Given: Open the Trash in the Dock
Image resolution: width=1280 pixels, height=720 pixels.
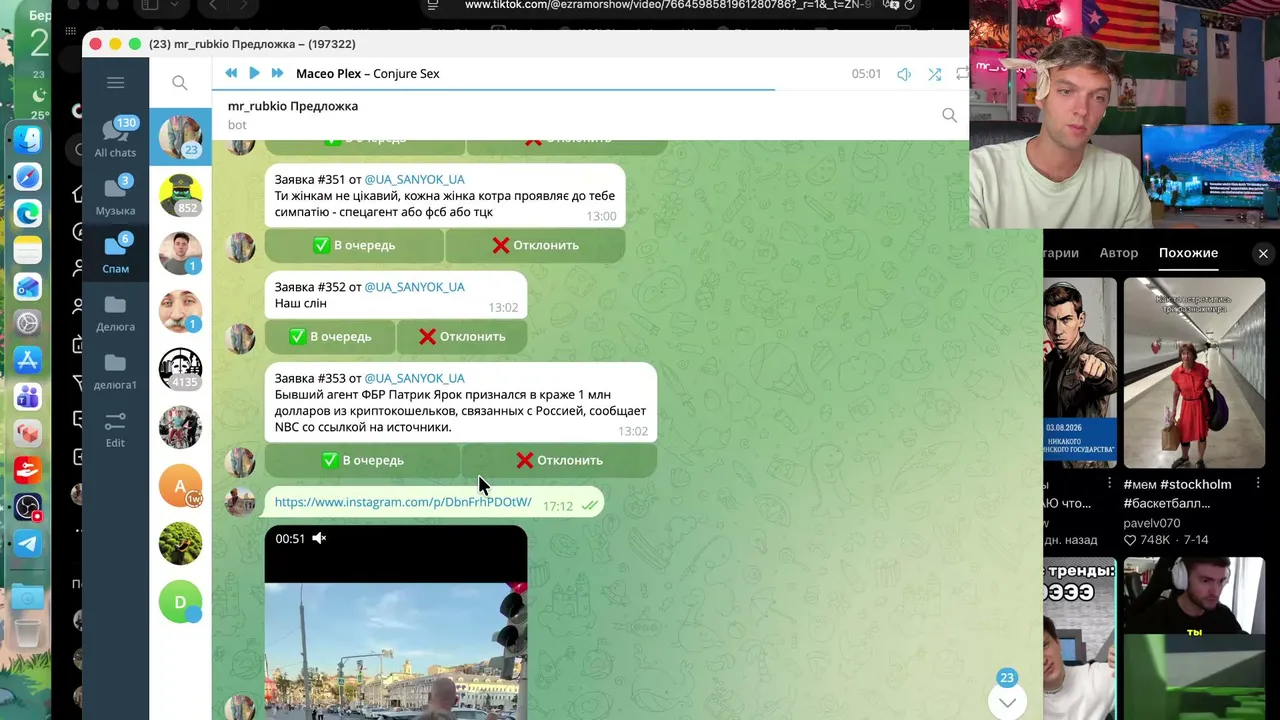Looking at the screenshot, I should click(27, 633).
